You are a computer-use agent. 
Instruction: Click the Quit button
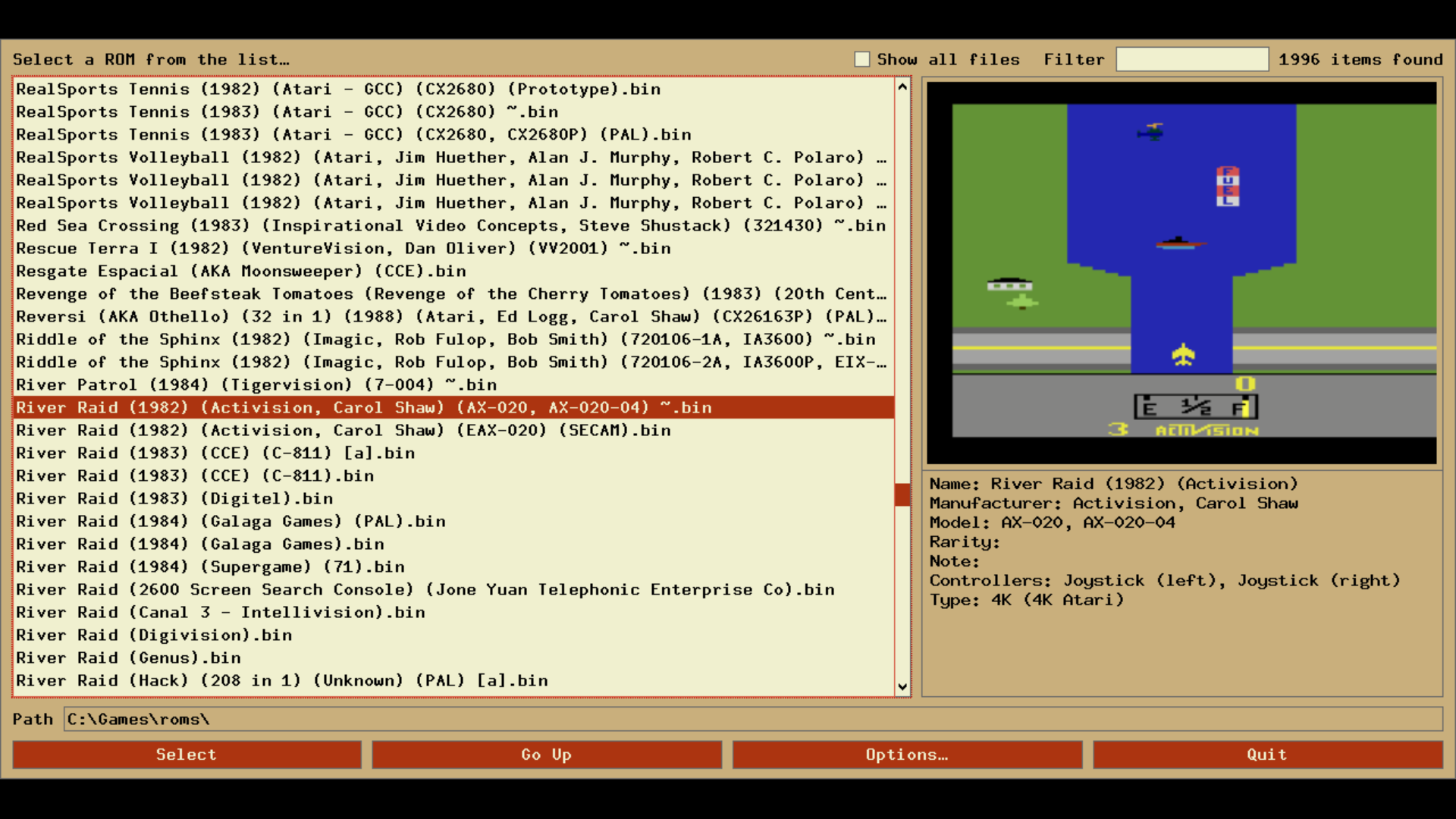tap(1267, 755)
